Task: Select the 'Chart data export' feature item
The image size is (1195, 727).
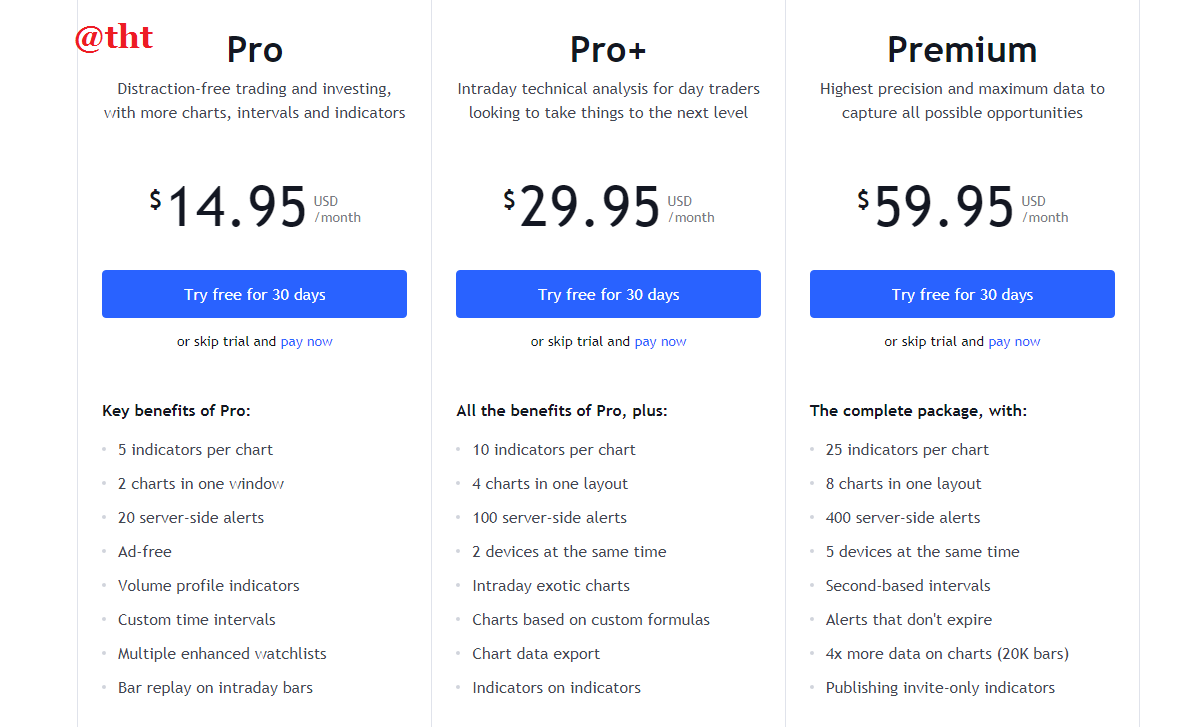Action: point(536,654)
